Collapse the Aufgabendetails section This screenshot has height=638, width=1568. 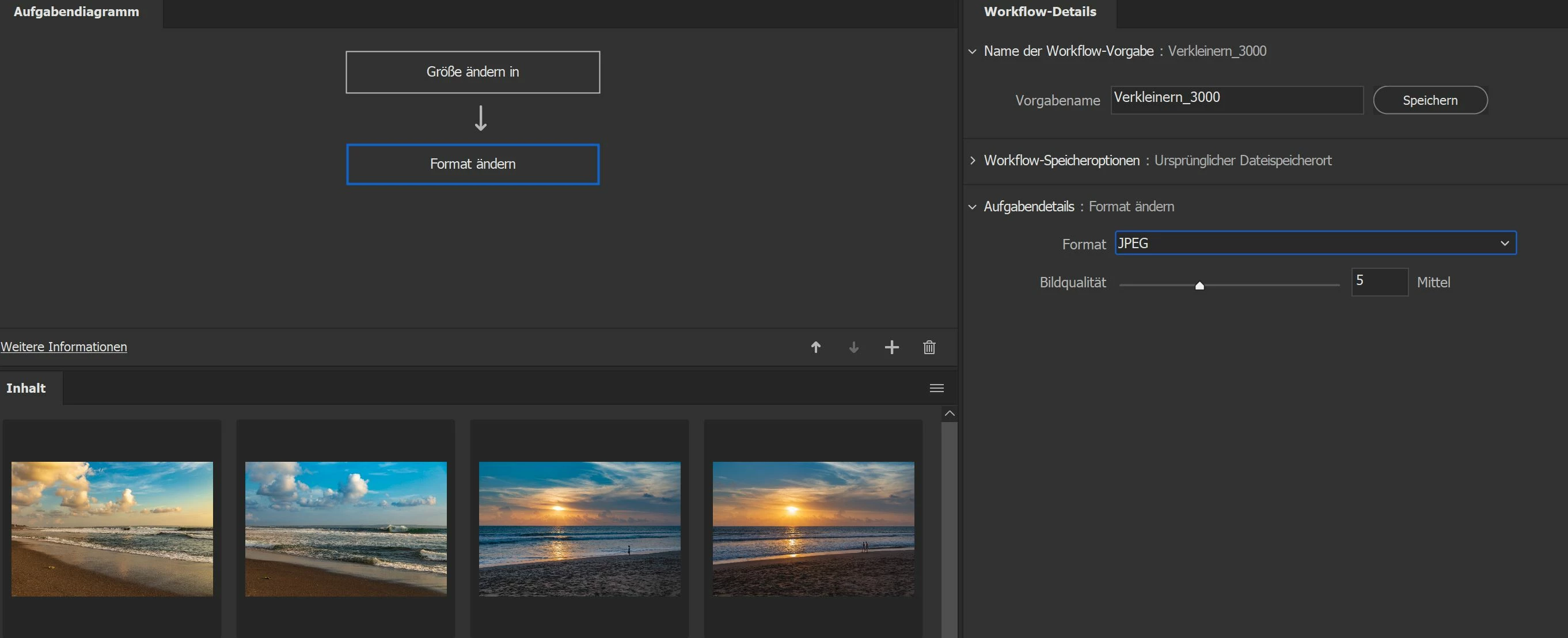(972, 207)
